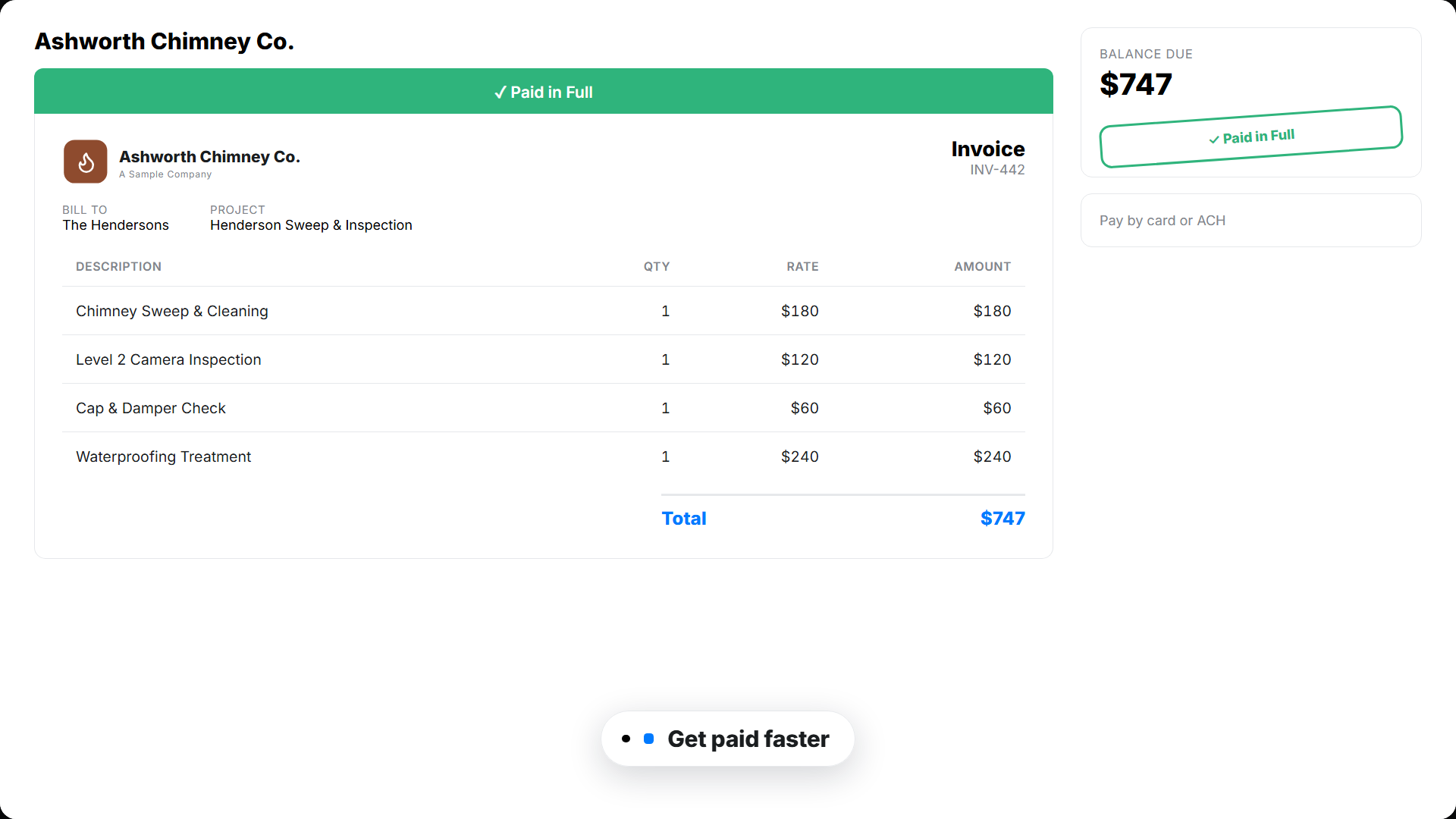Click the blue Total label
1456x819 pixels.
coord(684,519)
